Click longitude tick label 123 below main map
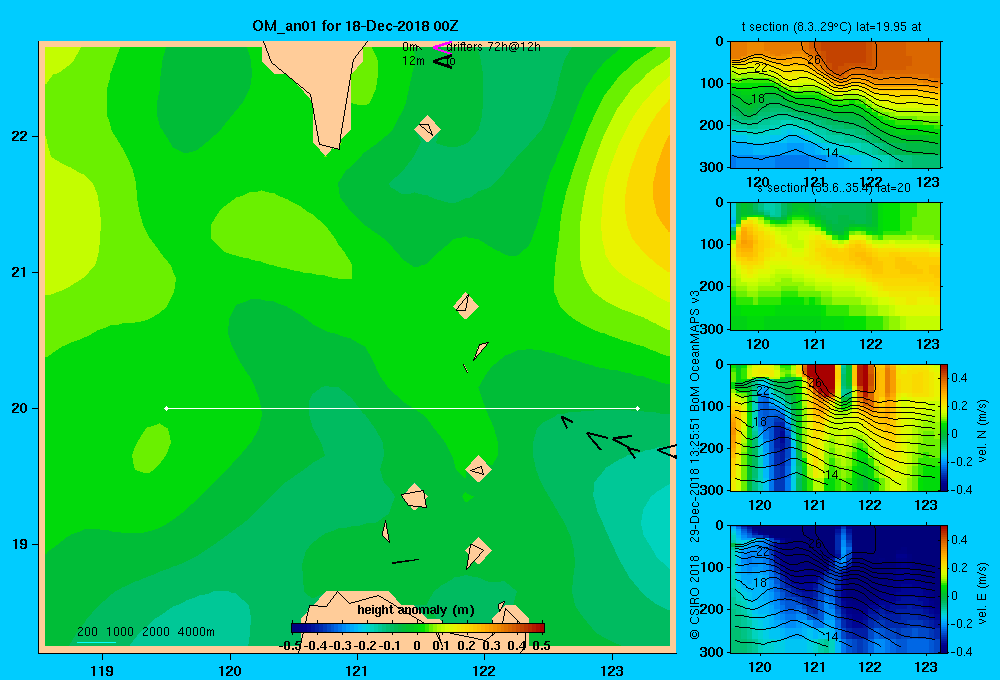The height and width of the screenshot is (680, 1000). pos(612,670)
